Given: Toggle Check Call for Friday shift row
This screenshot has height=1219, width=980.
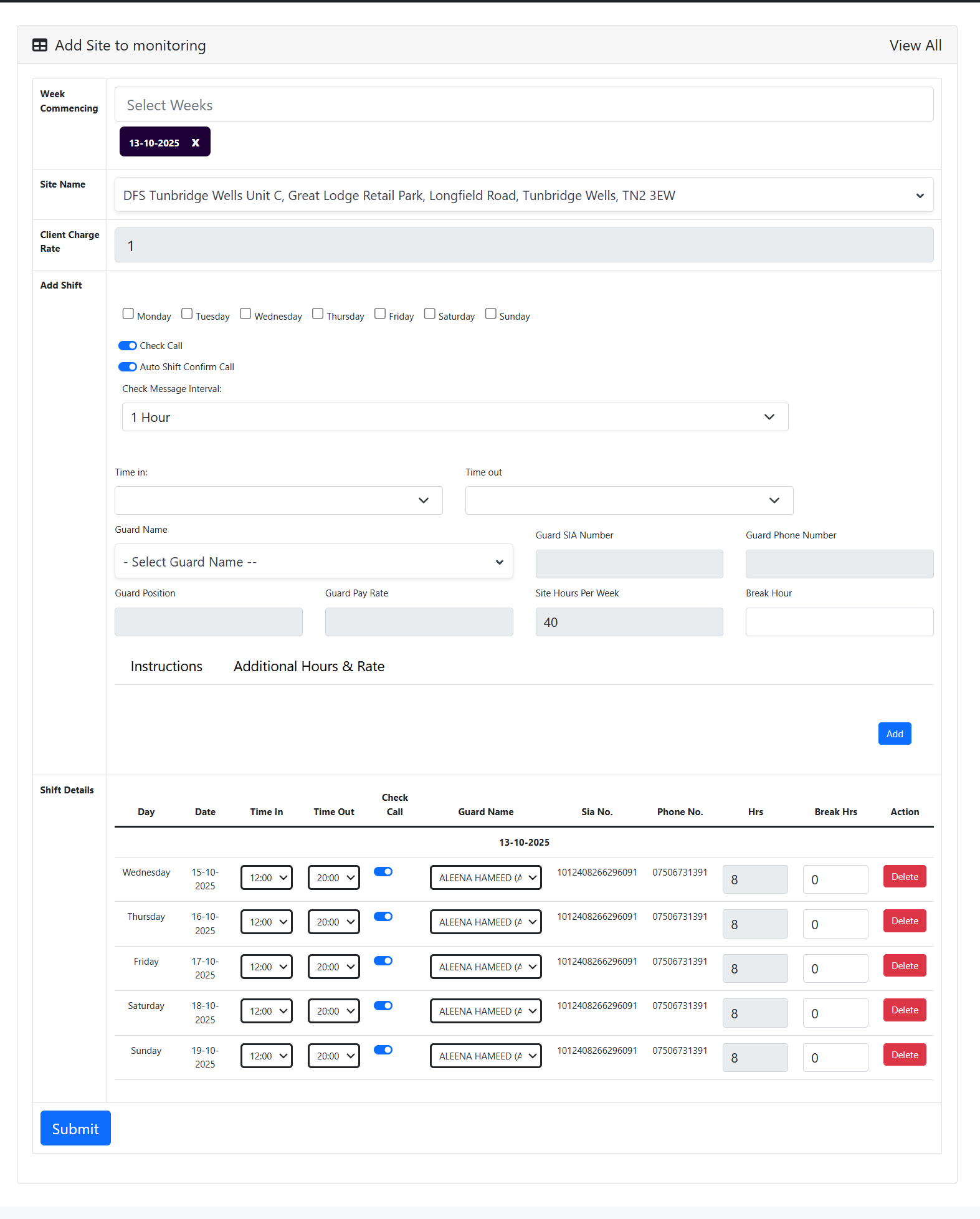Looking at the screenshot, I should tap(383, 961).
